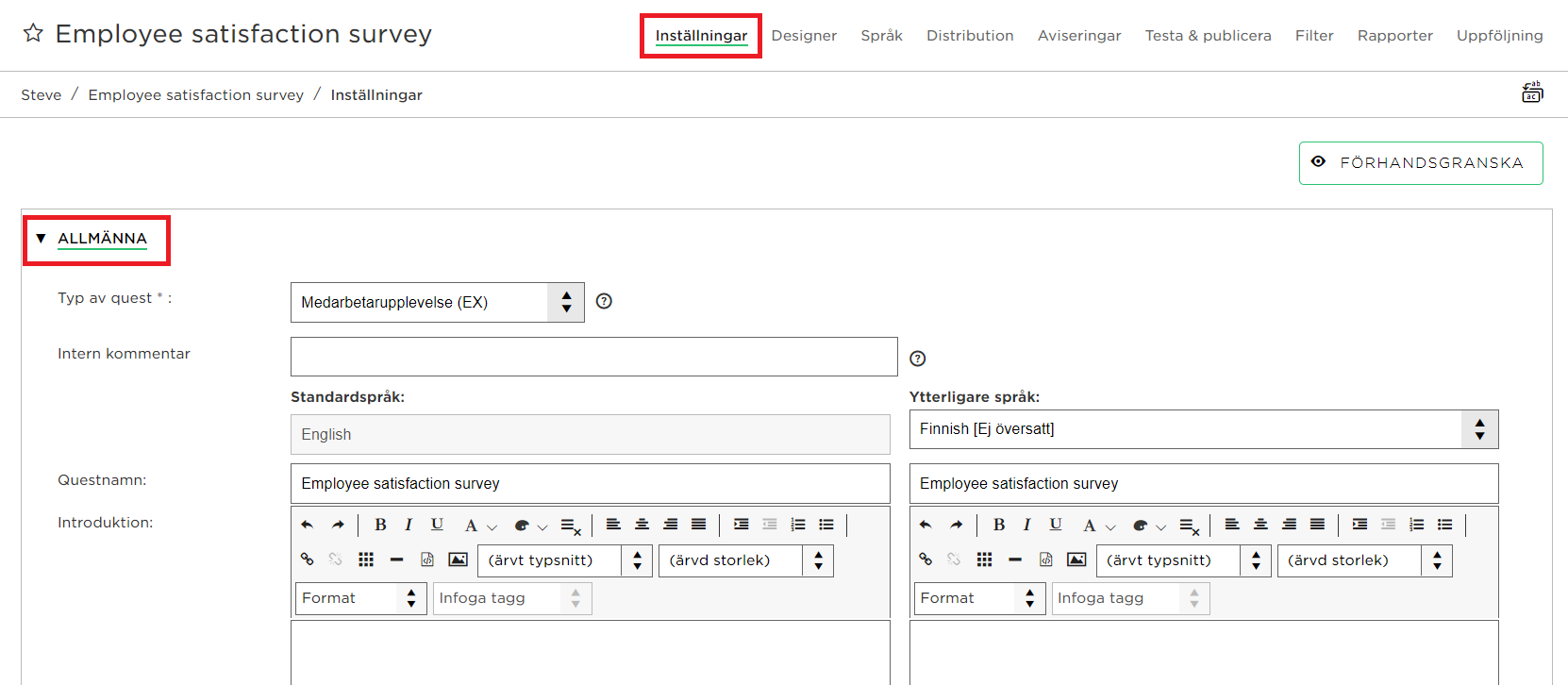Screen dimensions: 1568x685
Task: Clear formatting in the Standardspråk editor
Action: (x=571, y=526)
